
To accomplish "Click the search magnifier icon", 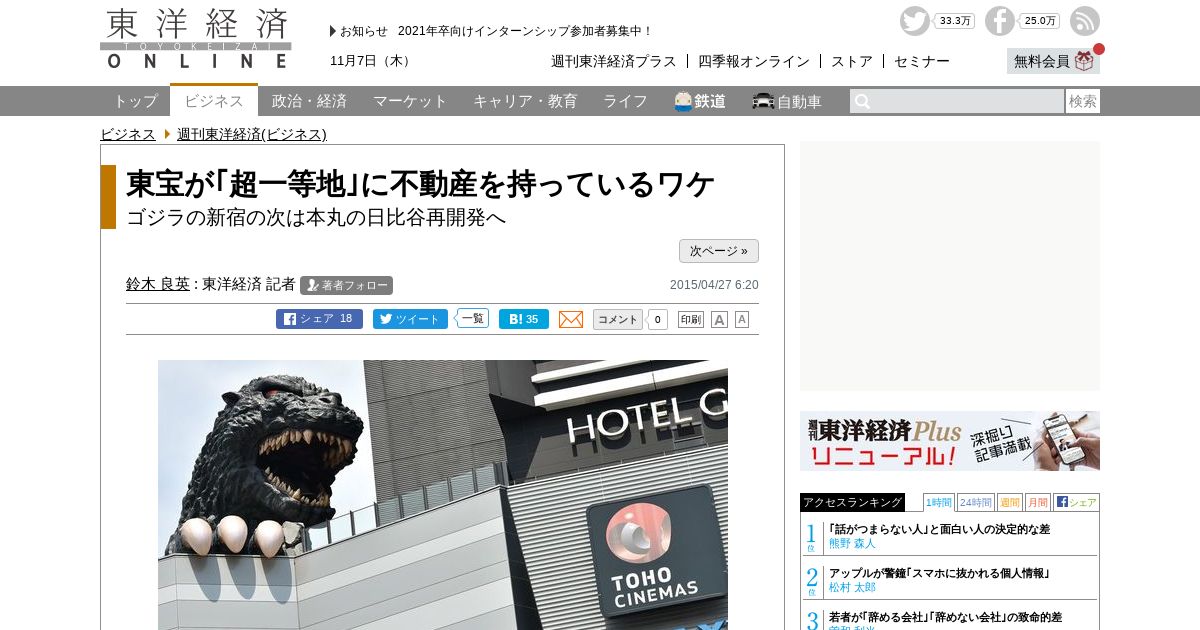I will pos(862,101).
